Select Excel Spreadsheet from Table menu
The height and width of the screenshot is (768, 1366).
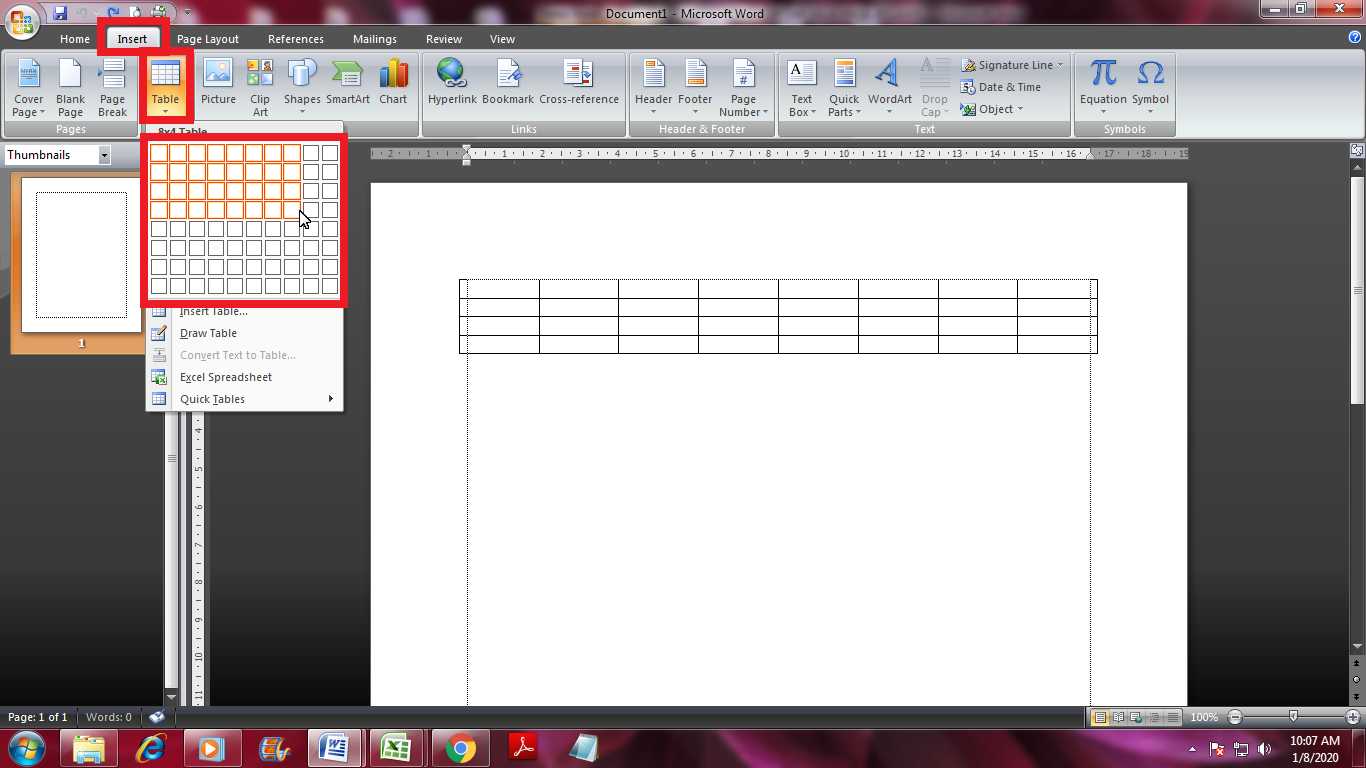coord(224,377)
